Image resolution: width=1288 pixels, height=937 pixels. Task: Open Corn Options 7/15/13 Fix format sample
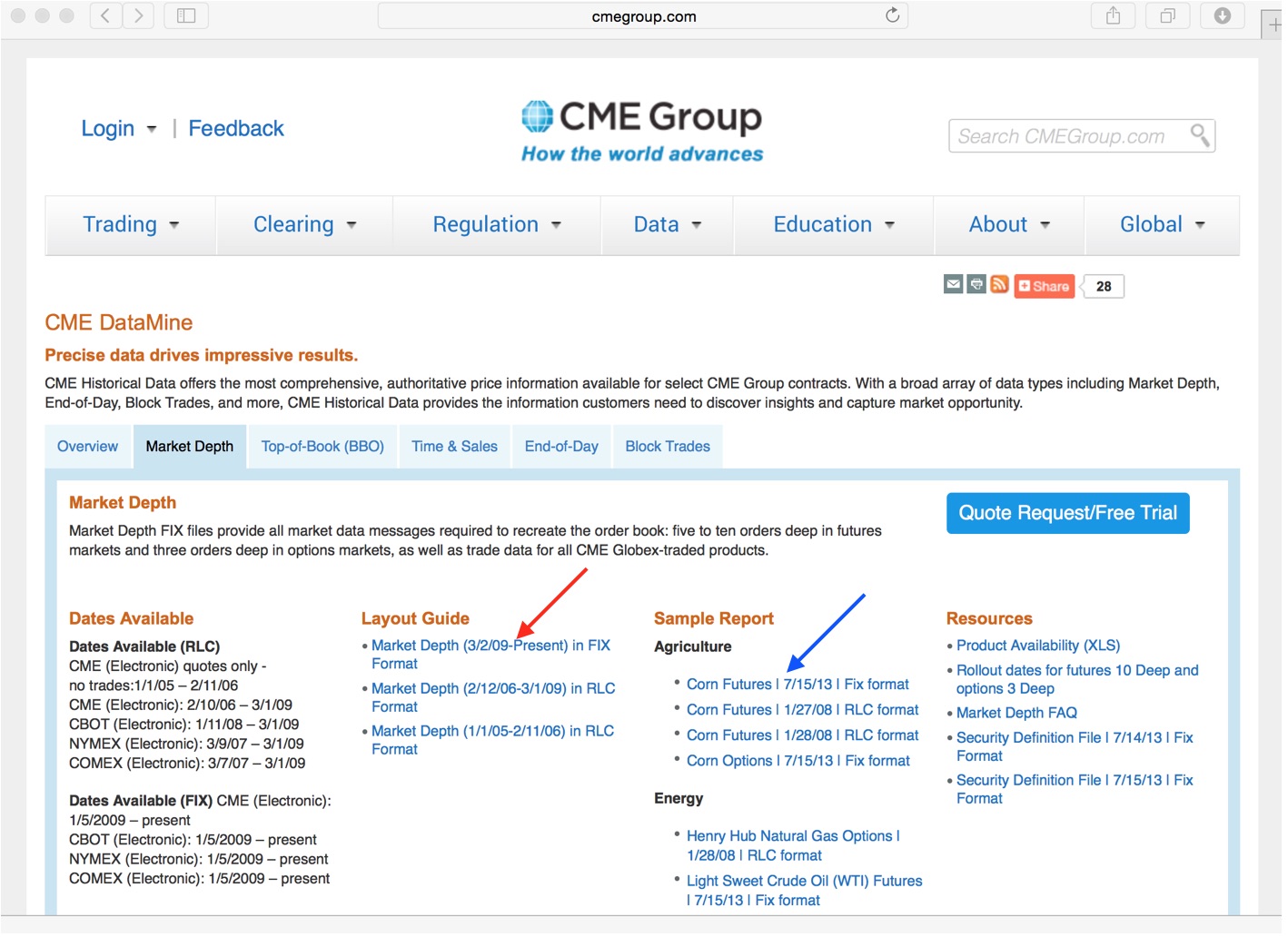(x=798, y=761)
